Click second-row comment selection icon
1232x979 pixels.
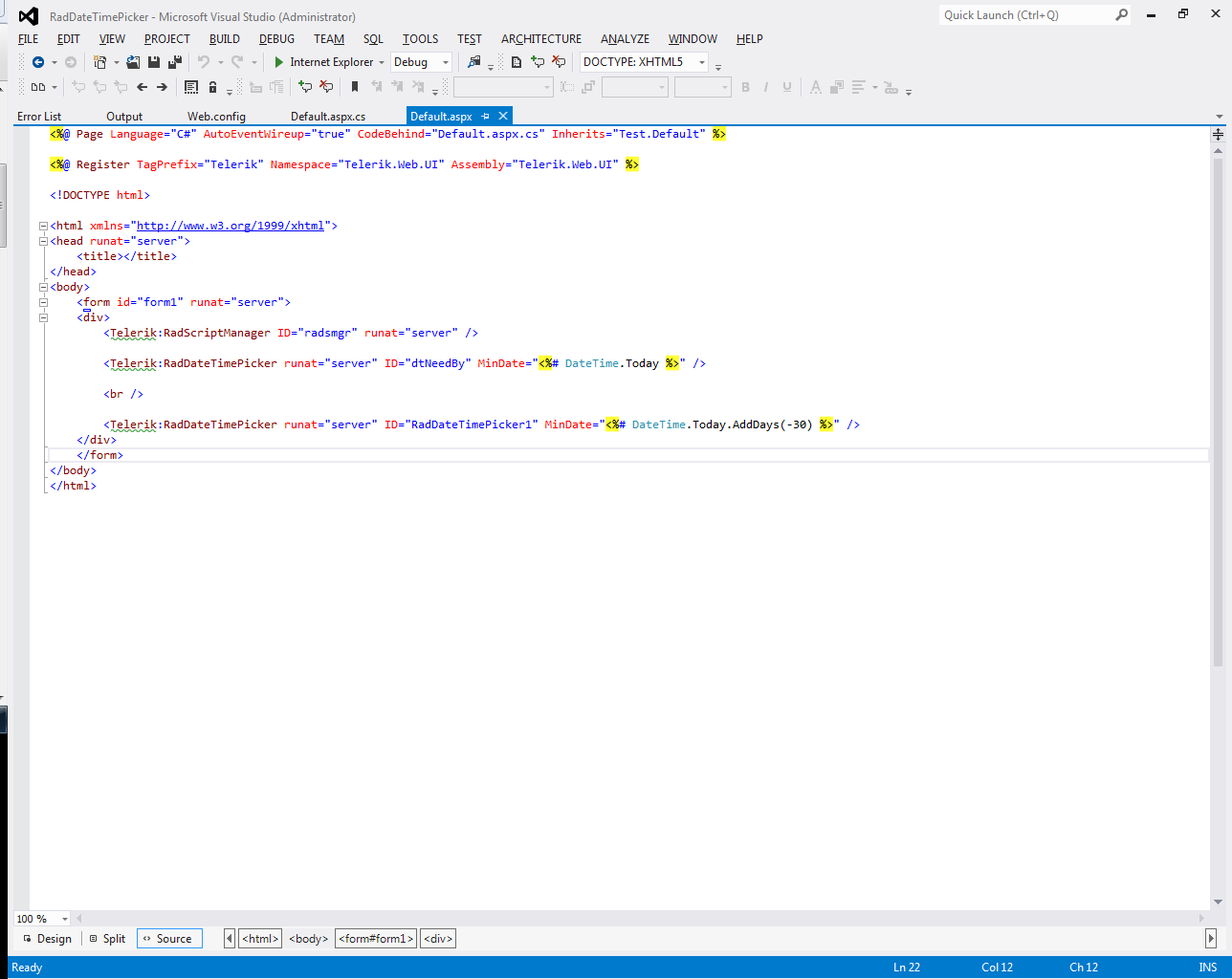click(305, 87)
